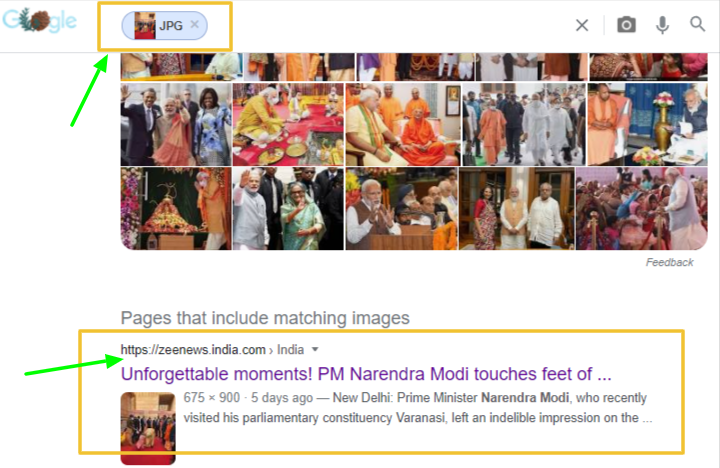Click the JPG chip thumbnail image

click(x=145, y=26)
